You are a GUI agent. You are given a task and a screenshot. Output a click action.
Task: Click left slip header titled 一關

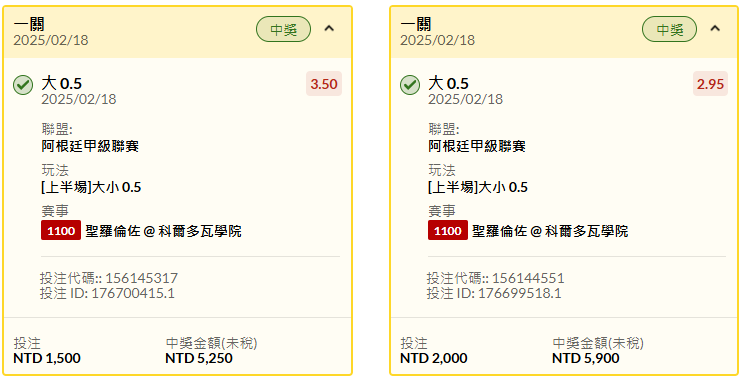coord(29,23)
